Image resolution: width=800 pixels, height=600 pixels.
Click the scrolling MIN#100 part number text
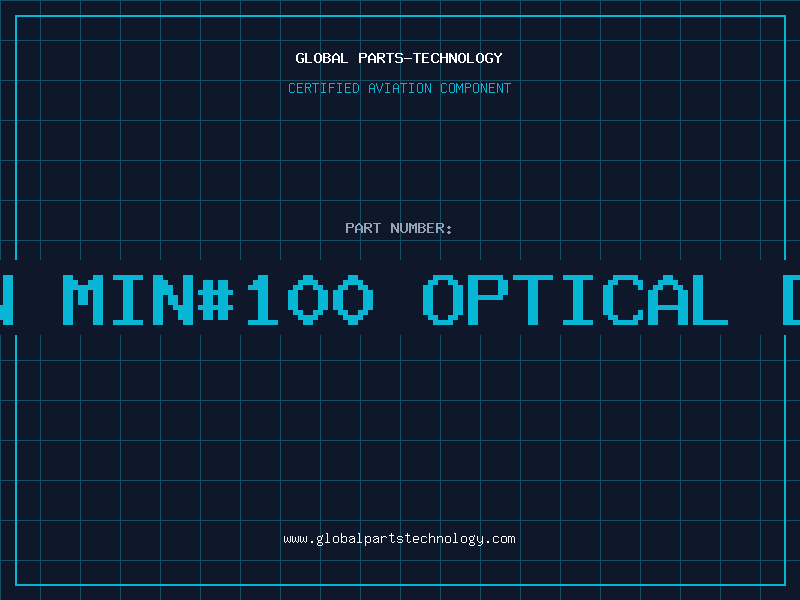(218, 299)
